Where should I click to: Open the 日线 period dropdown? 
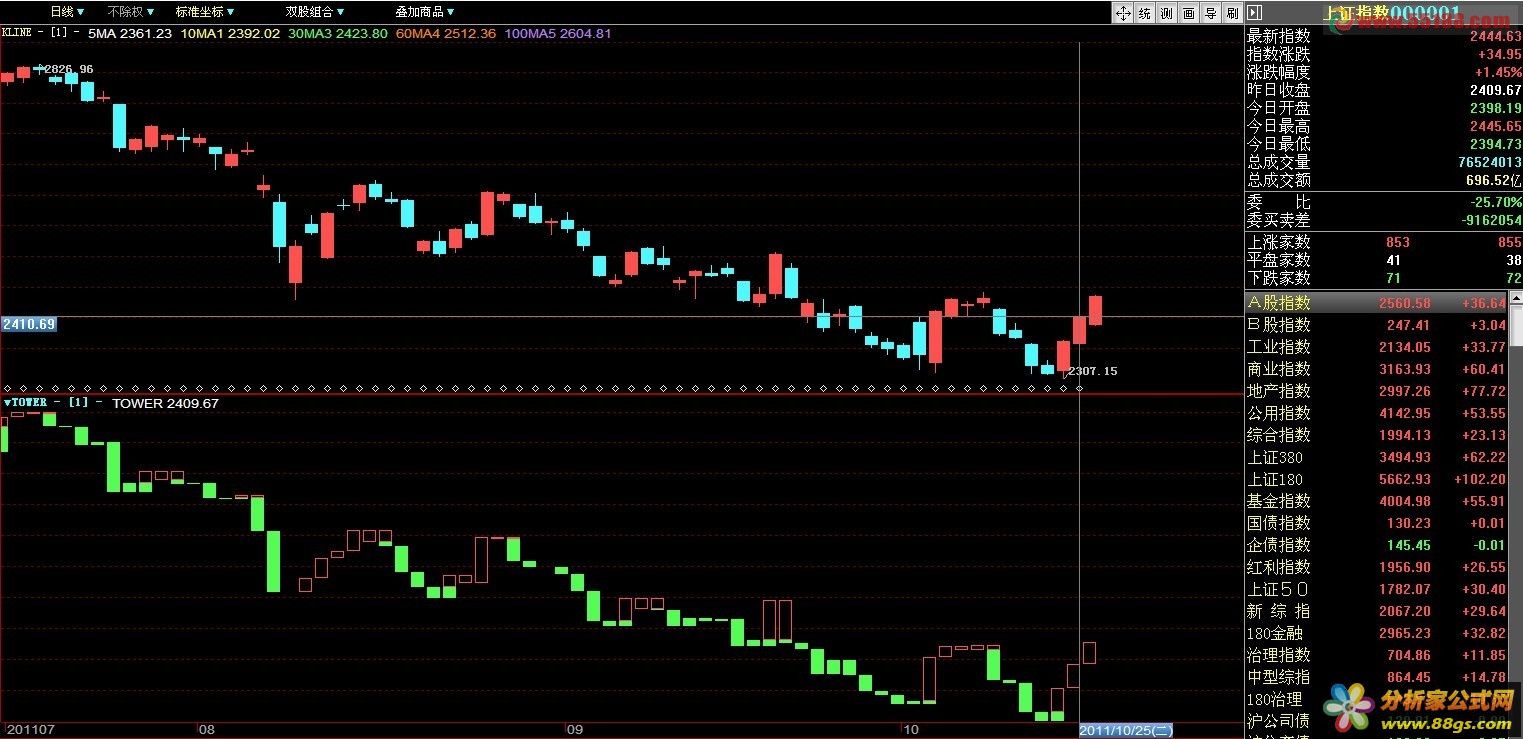click(67, 12)
